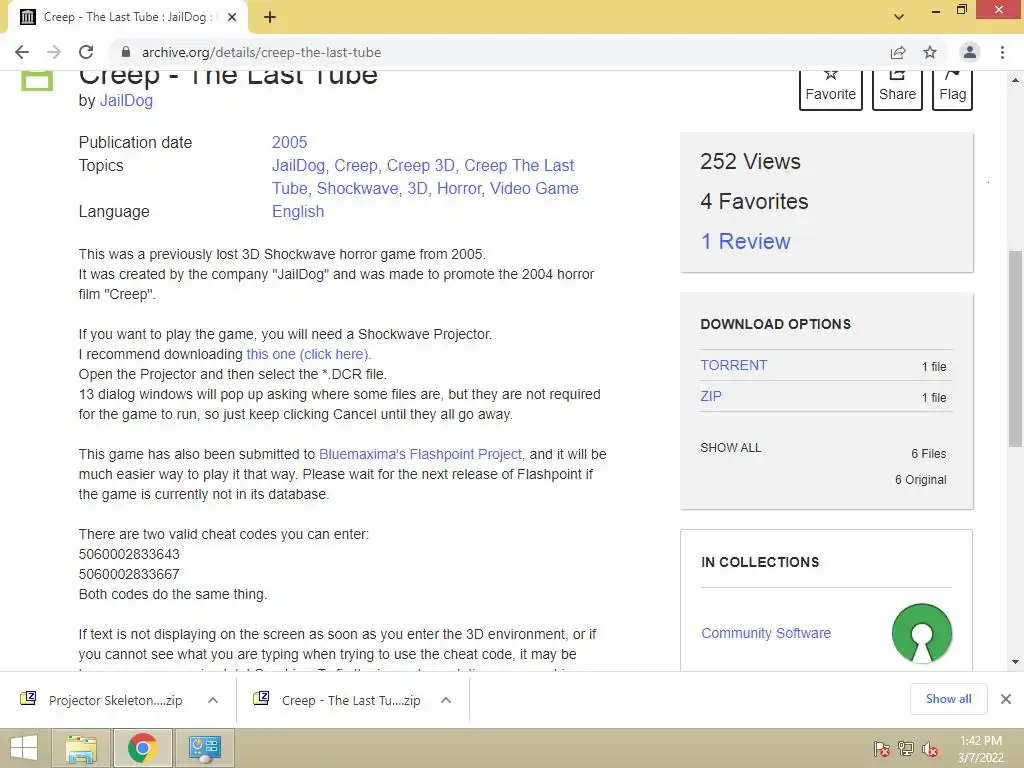
Task: Click the green Community Software collection logo
Action: [x=921, y=633]
